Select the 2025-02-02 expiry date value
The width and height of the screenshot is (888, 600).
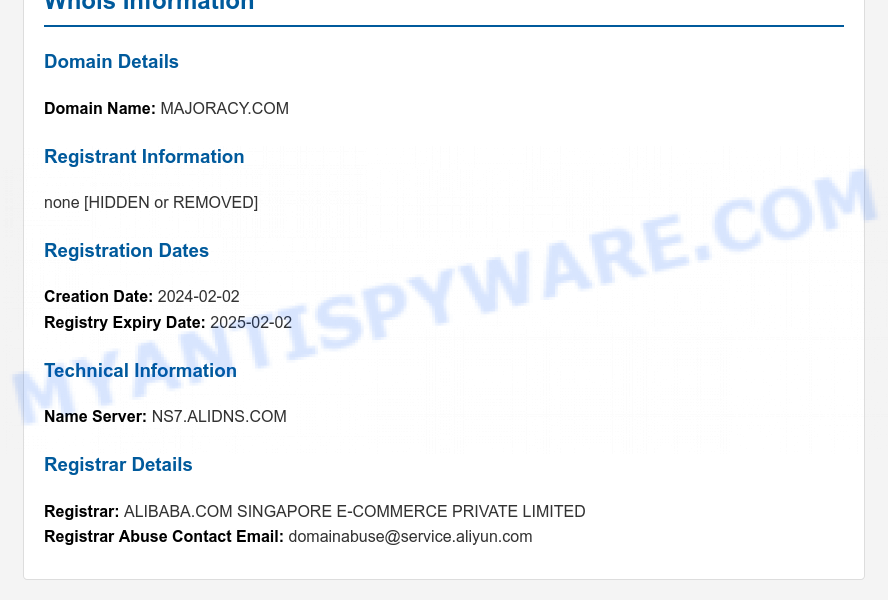point(251,322)
